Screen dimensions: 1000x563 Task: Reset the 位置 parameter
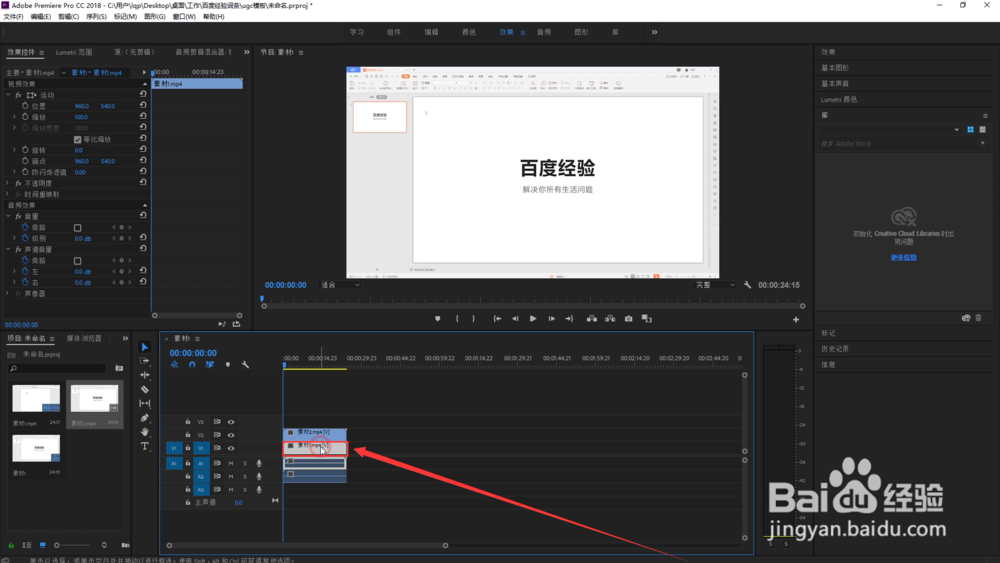(x=143, y=106)
